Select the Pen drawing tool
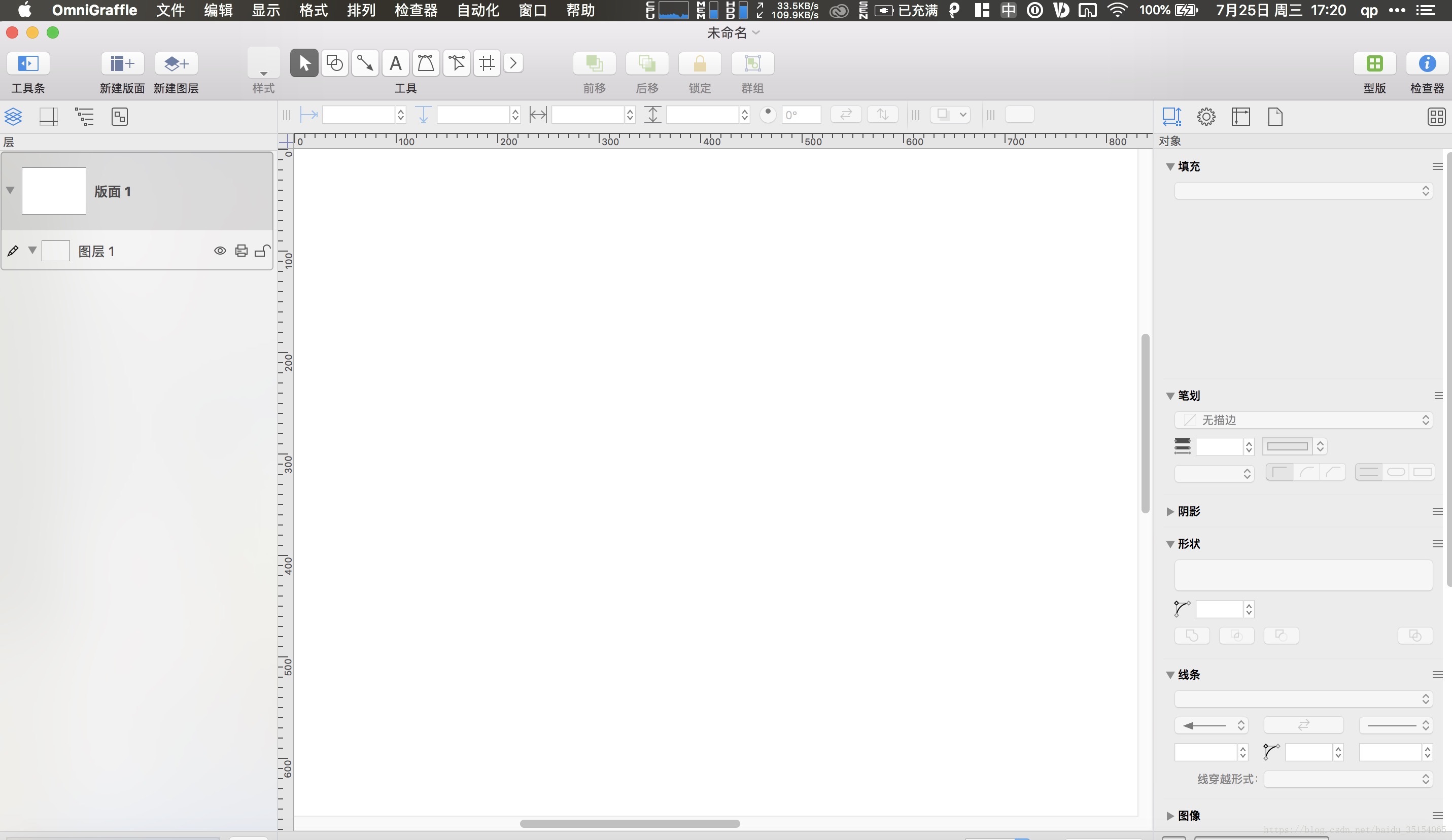 coord(426,63)
